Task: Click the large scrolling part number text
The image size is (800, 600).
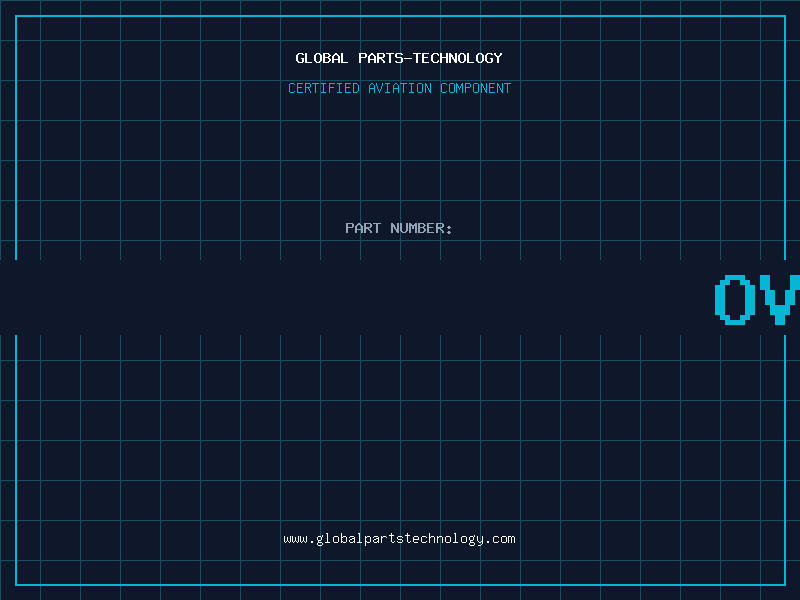Action: click(x=757, y=299)
